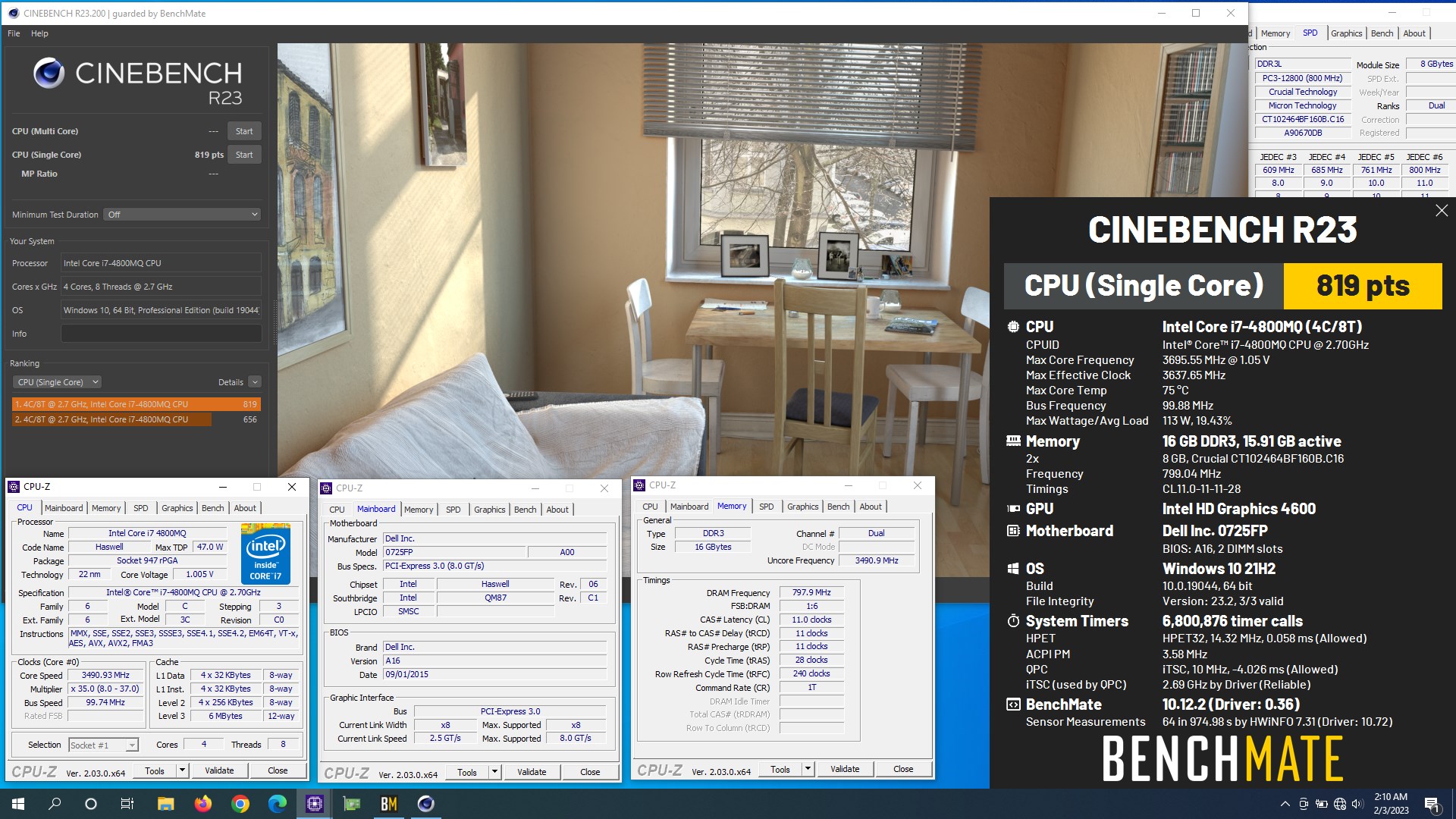Image resolution: width=1456 pixels, height=819 pixels.
Task: Open SPD tab in middle CPU-Z window
Action: (453, 510)
